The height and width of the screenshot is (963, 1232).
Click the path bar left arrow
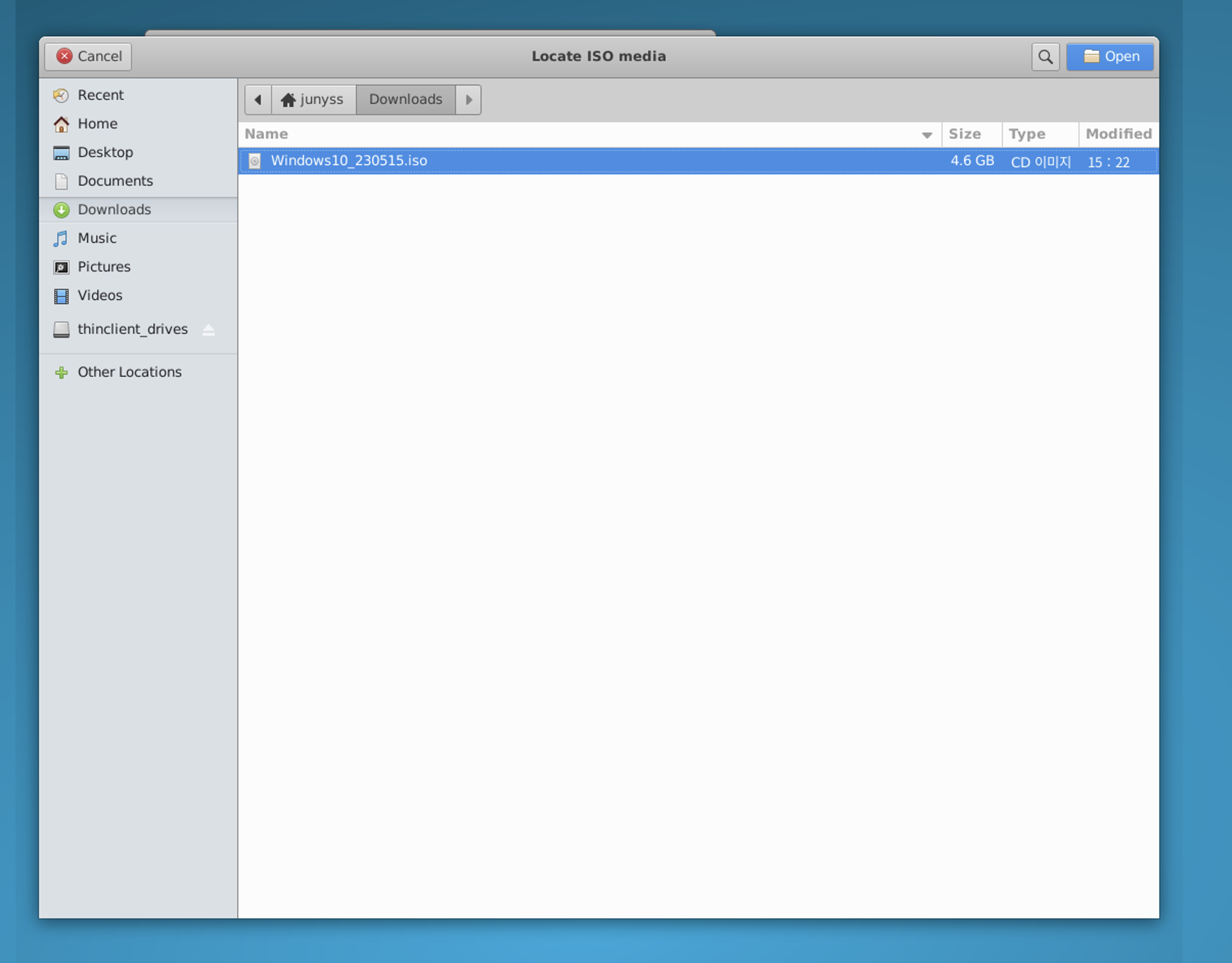tap(258, 100)
